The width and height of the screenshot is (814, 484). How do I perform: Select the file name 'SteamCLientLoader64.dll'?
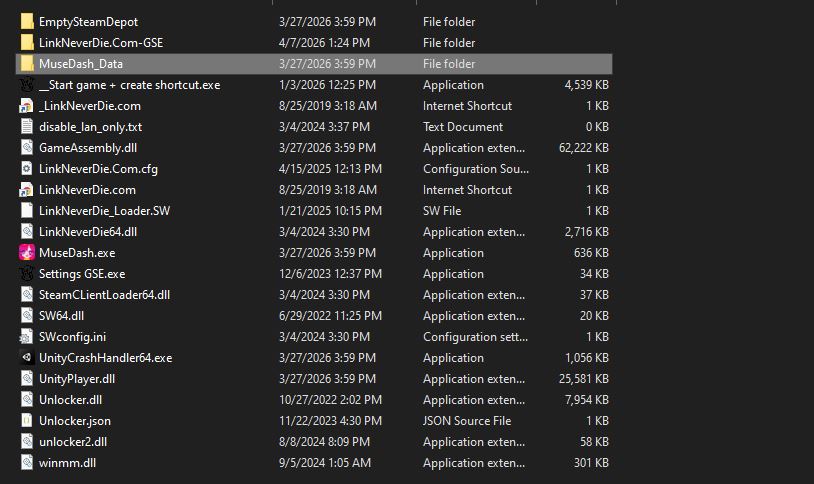pyautogui.click(x=104, y=295)
